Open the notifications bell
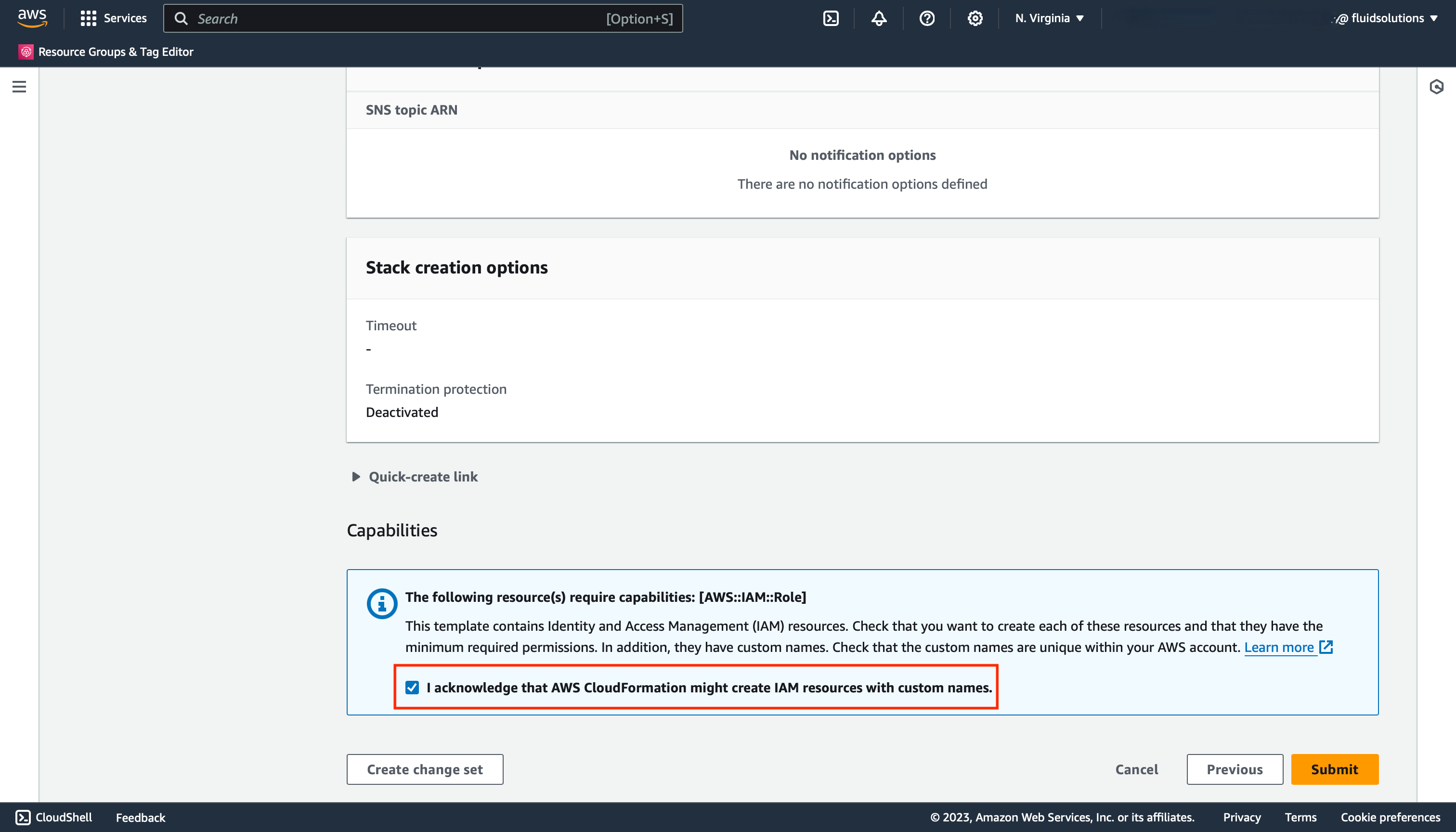The height and width of the screenshot is (832, 1456). pyautogui.click(x=878, y=18)
